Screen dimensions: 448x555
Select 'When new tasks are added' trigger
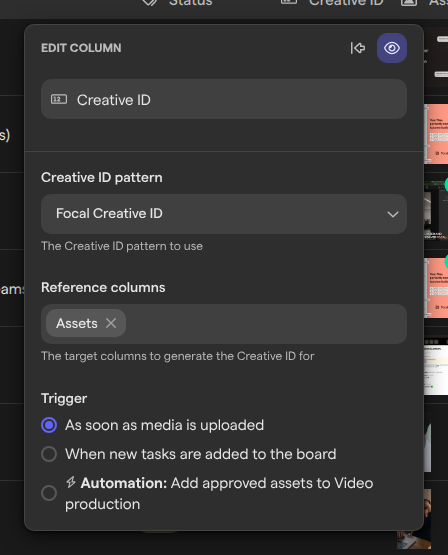click(x=49, y=454)
